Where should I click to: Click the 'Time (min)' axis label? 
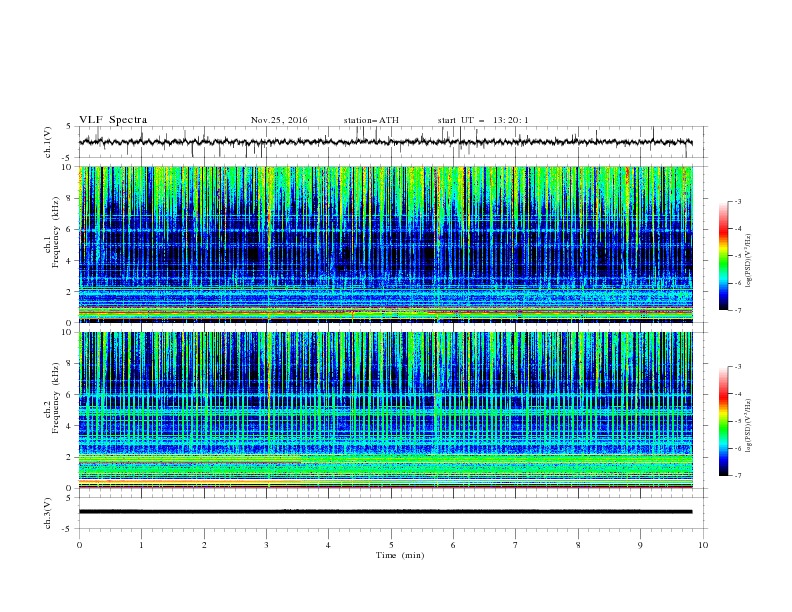click(x=400, y=555)
